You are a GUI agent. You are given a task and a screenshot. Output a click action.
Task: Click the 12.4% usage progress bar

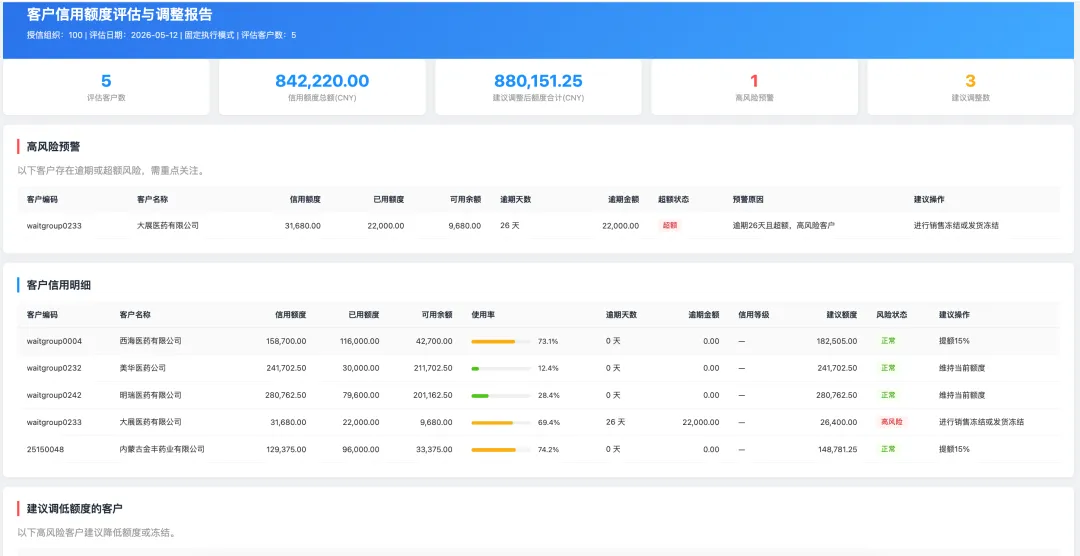click(501, 369)
